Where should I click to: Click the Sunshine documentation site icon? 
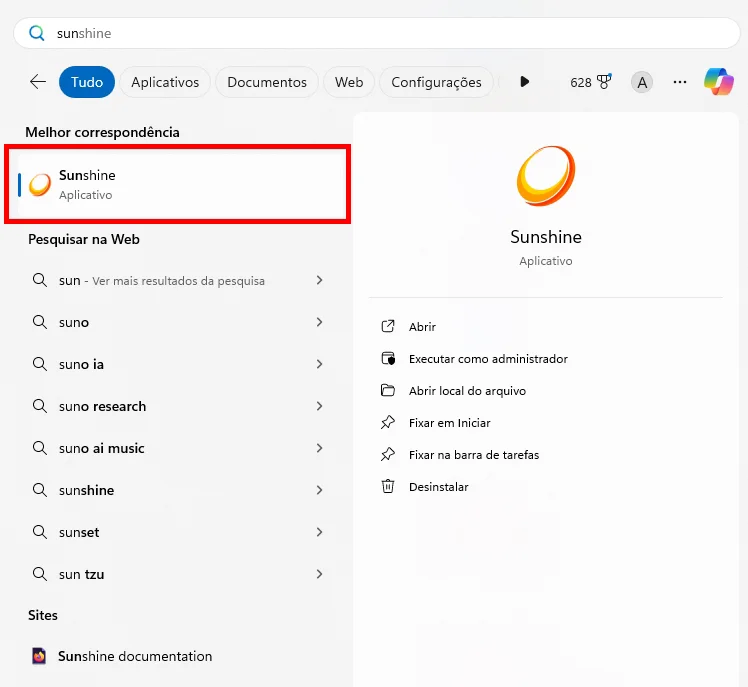coord(39,656)
